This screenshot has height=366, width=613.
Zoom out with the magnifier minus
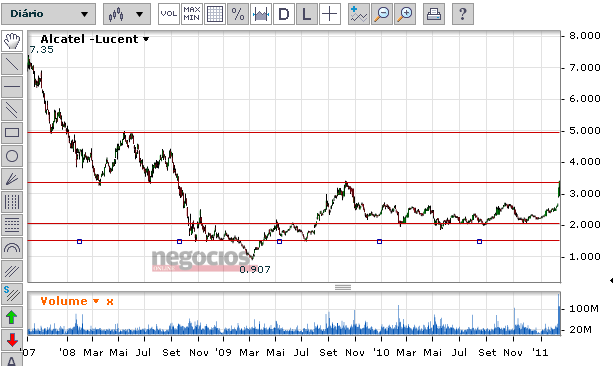point(382,14)
